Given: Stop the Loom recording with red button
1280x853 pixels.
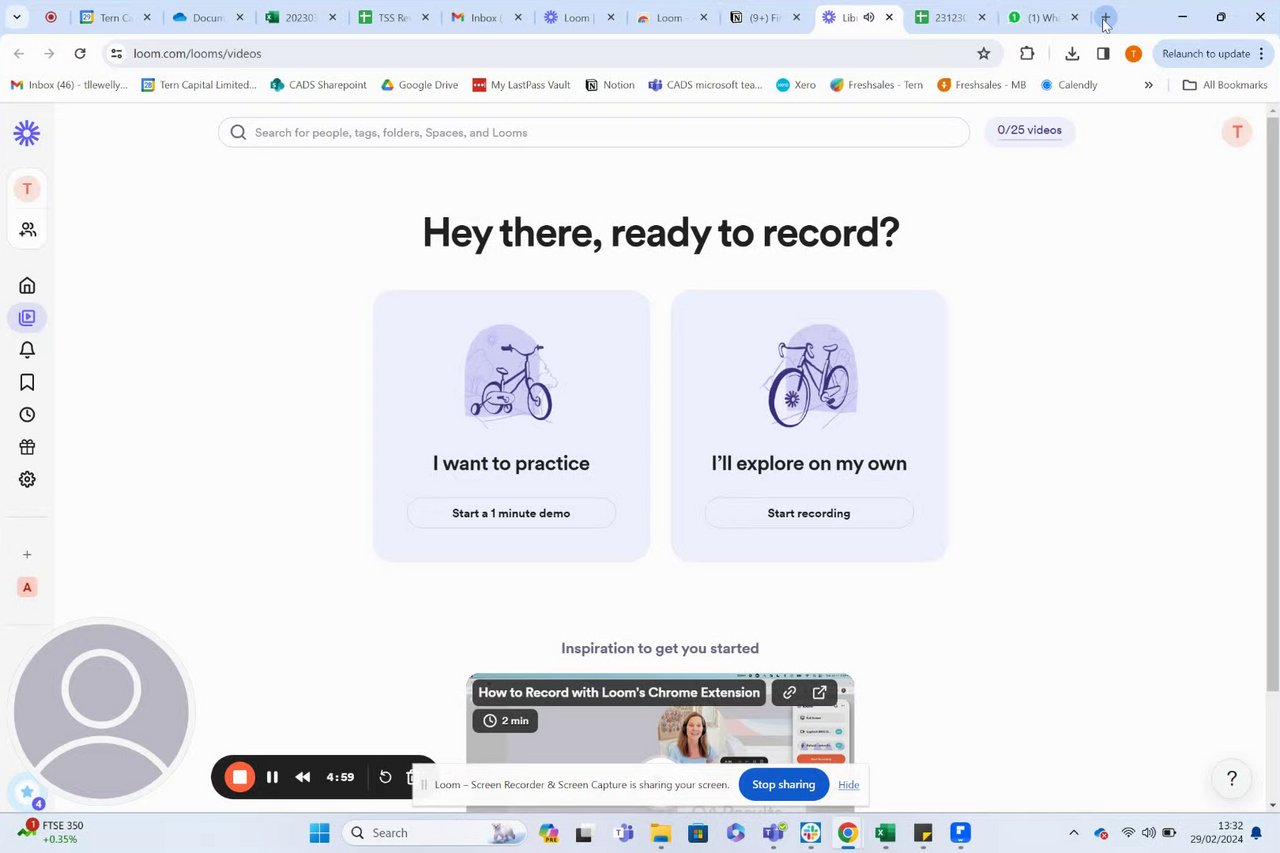Looking at the screenshot, I should tap(240, 777).
